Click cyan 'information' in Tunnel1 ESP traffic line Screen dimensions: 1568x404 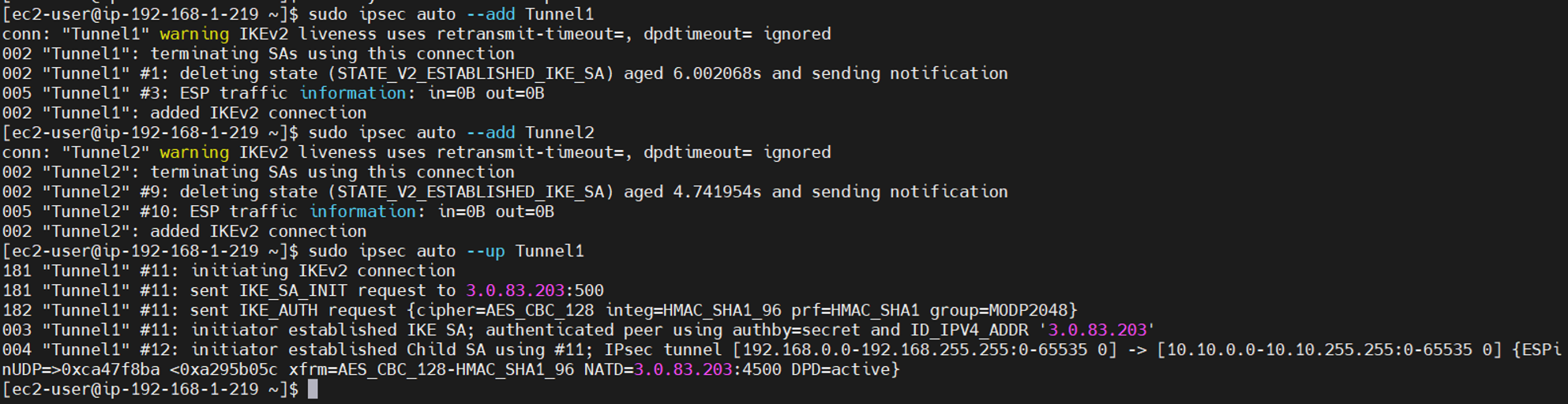coord(353,93)
